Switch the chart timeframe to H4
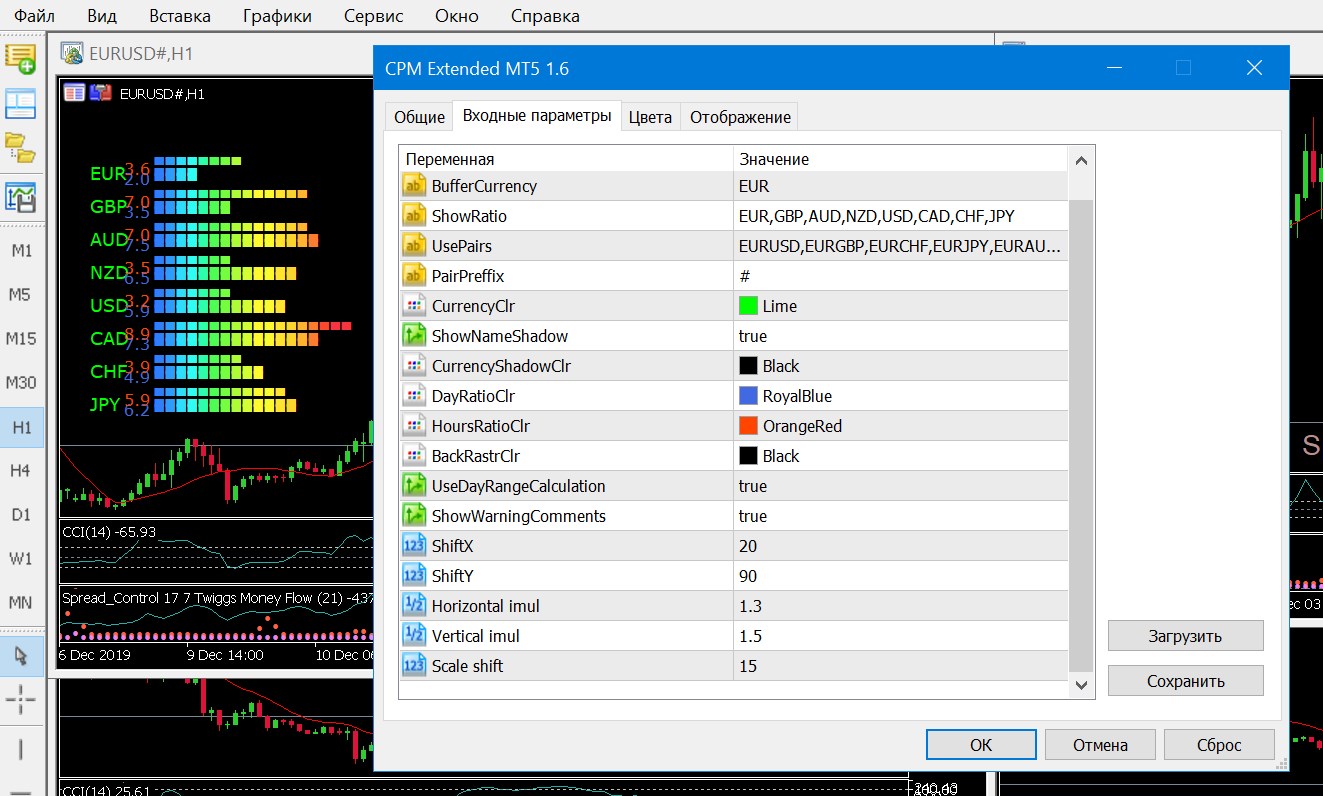 (20, 471)
